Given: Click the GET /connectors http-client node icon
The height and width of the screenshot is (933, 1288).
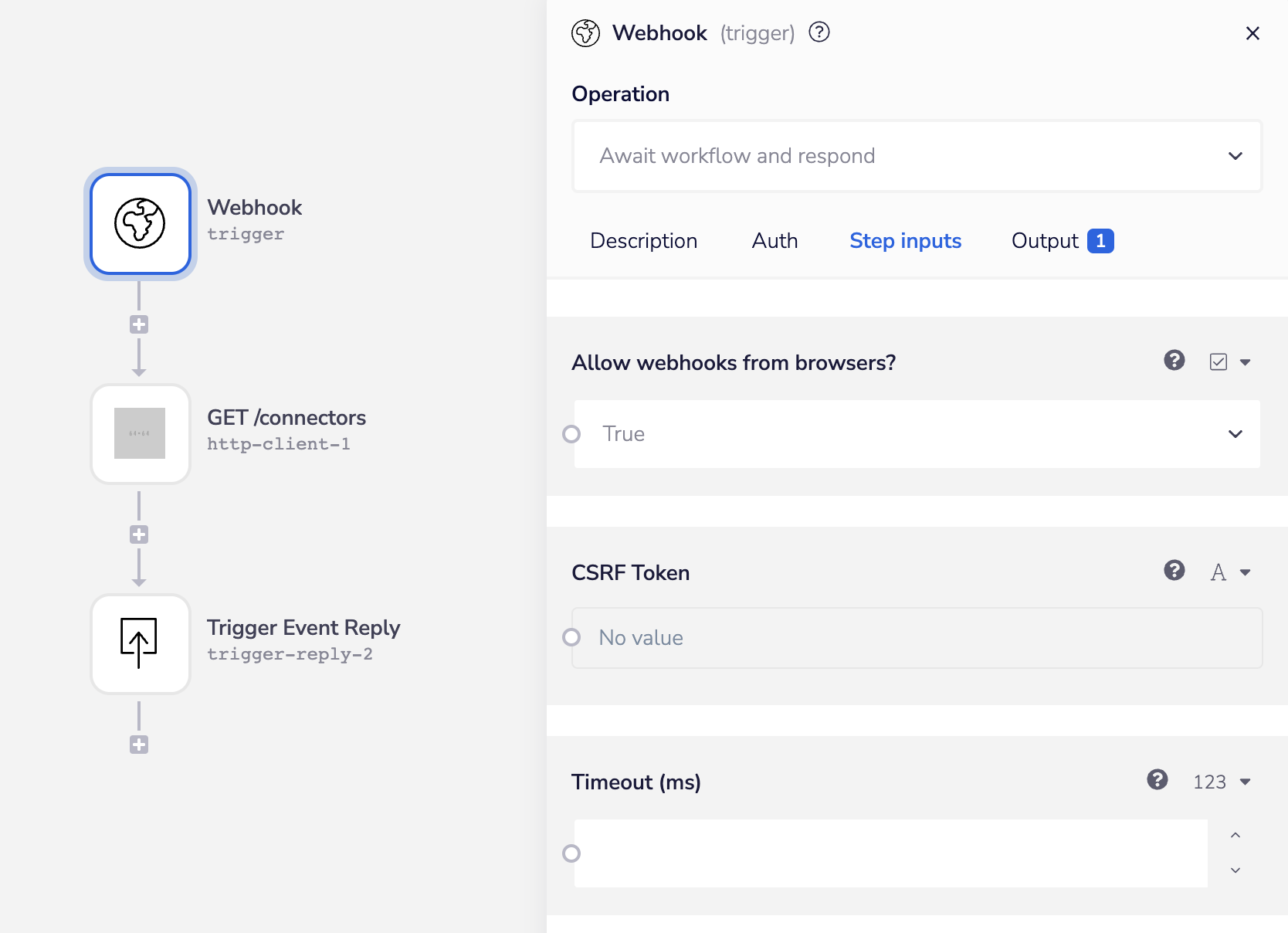Looking at the screenshot, I should (140, 433).
